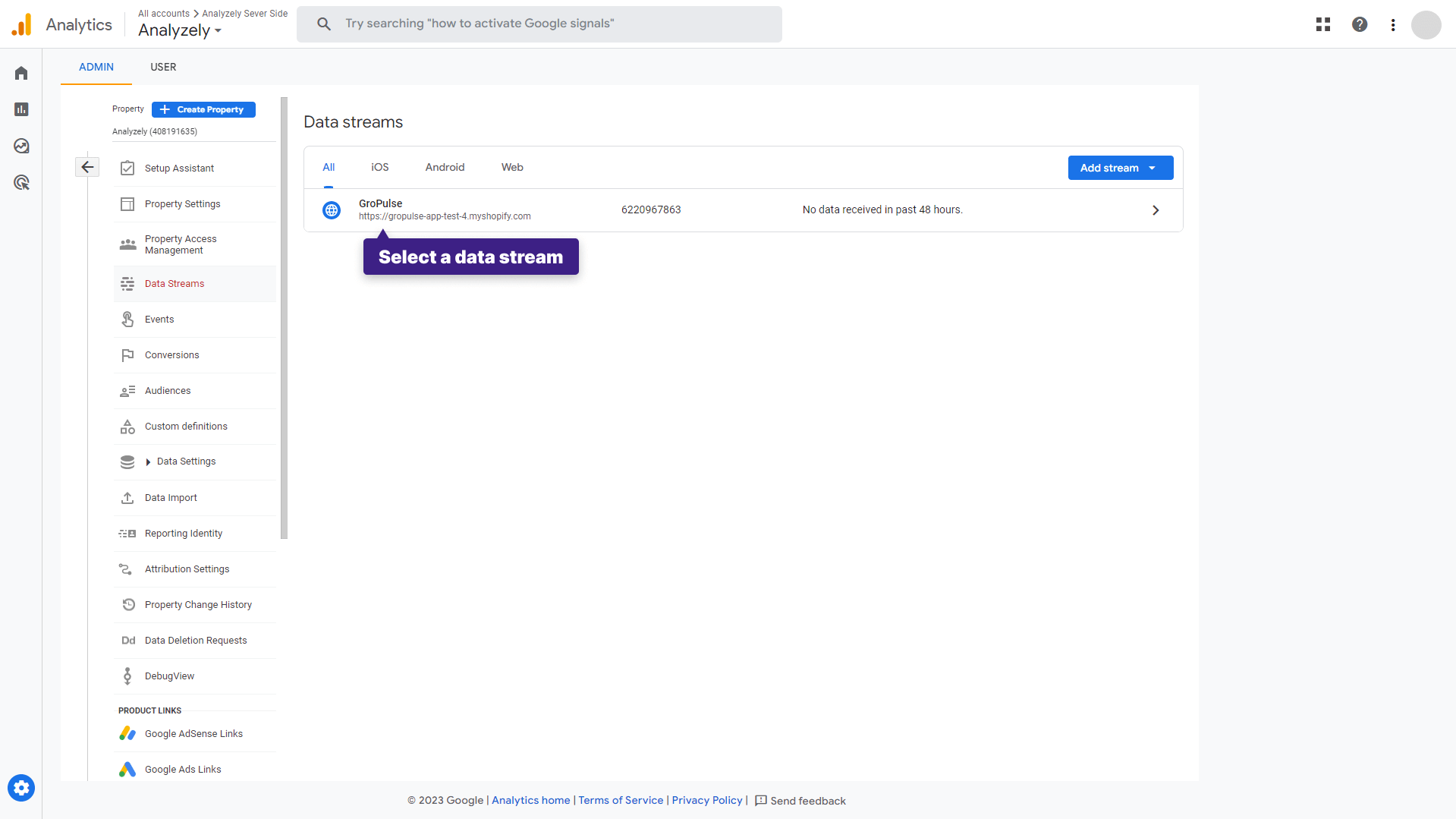The image size is (1456, 819).
Task: Open the Home icon in left rail
Action: pyautogui.click(x=21, y=73)
